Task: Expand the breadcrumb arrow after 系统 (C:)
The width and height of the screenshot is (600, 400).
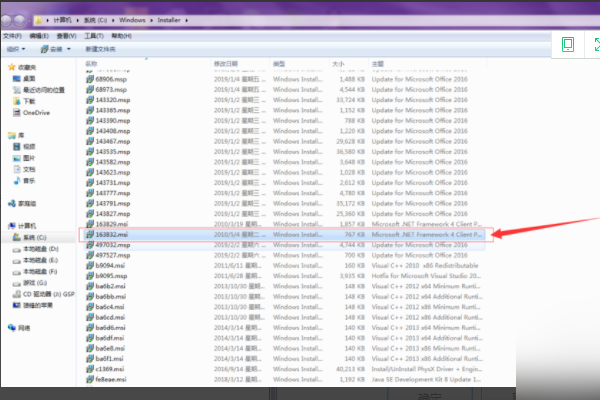Action: (113, 20)
